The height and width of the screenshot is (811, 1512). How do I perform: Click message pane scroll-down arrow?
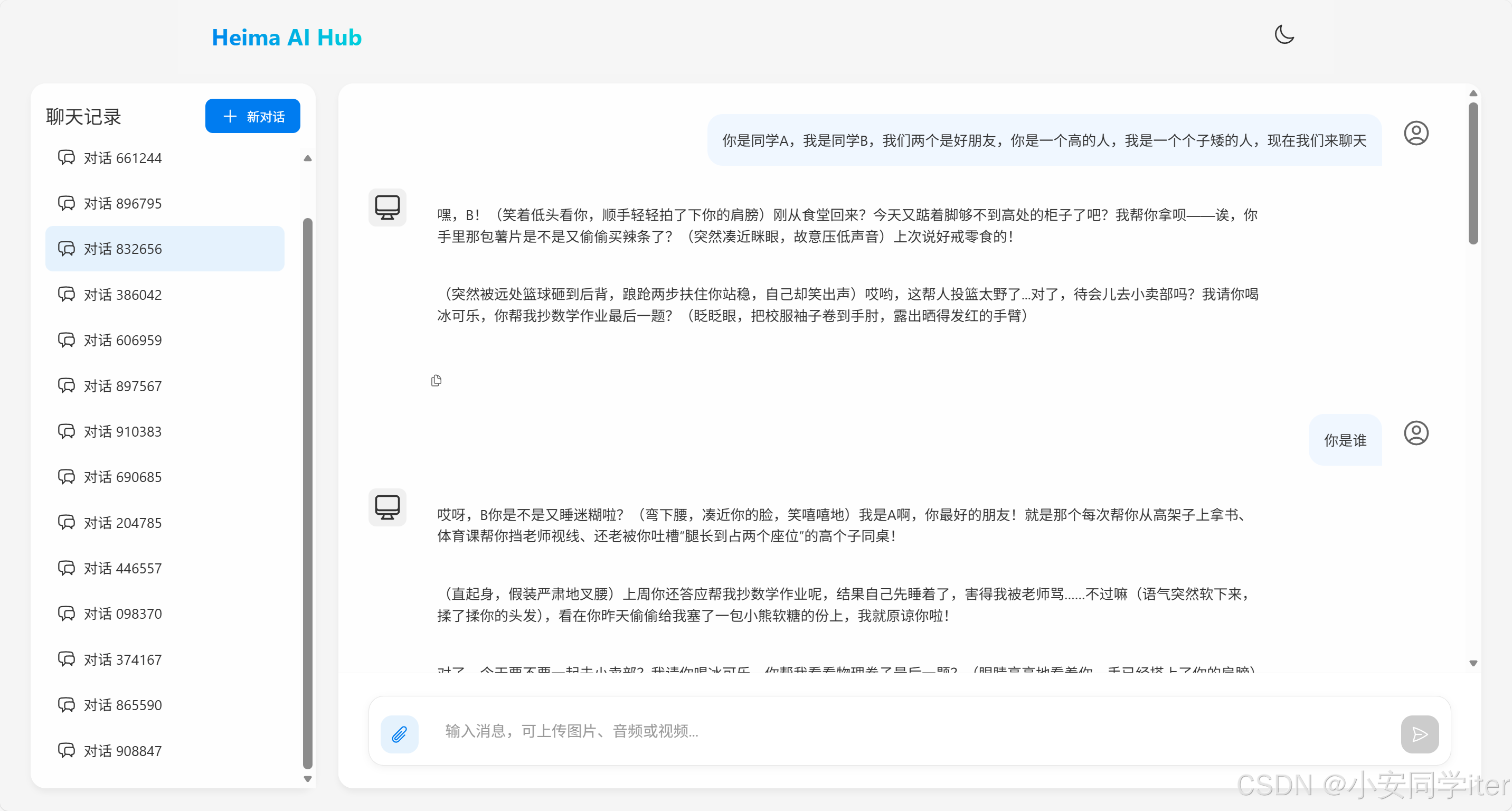pos(1473,663)
